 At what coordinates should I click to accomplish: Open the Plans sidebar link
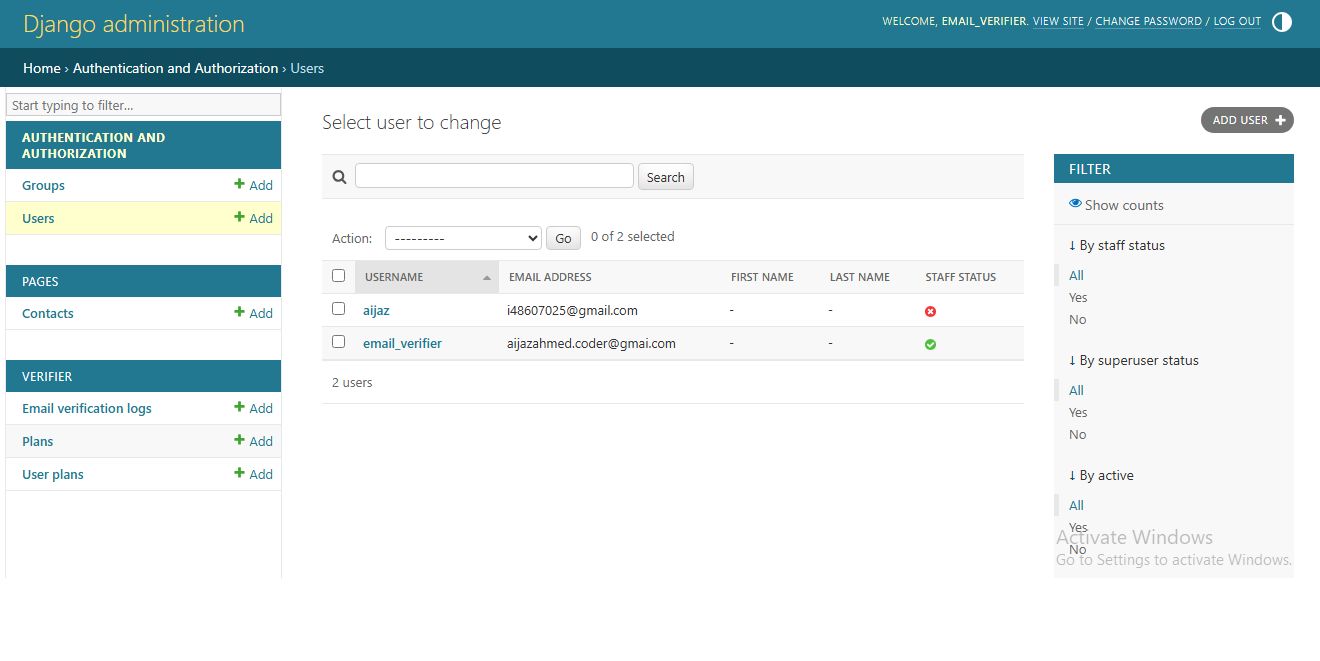tap(38, 441)
